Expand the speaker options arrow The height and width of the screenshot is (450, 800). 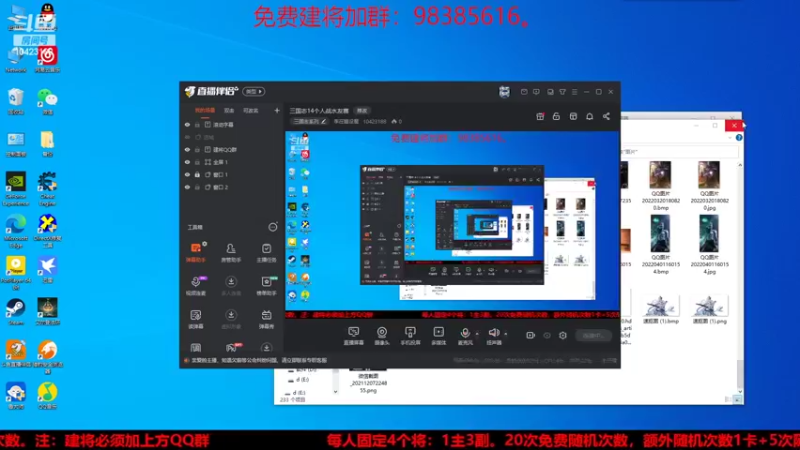point(506,334)
